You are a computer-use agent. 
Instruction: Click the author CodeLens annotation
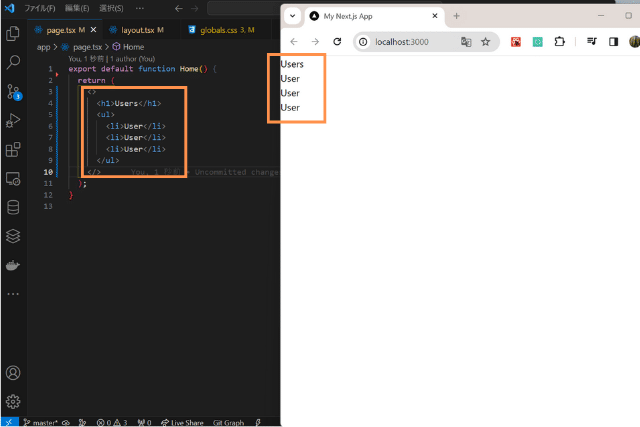[x=111, y=59]
